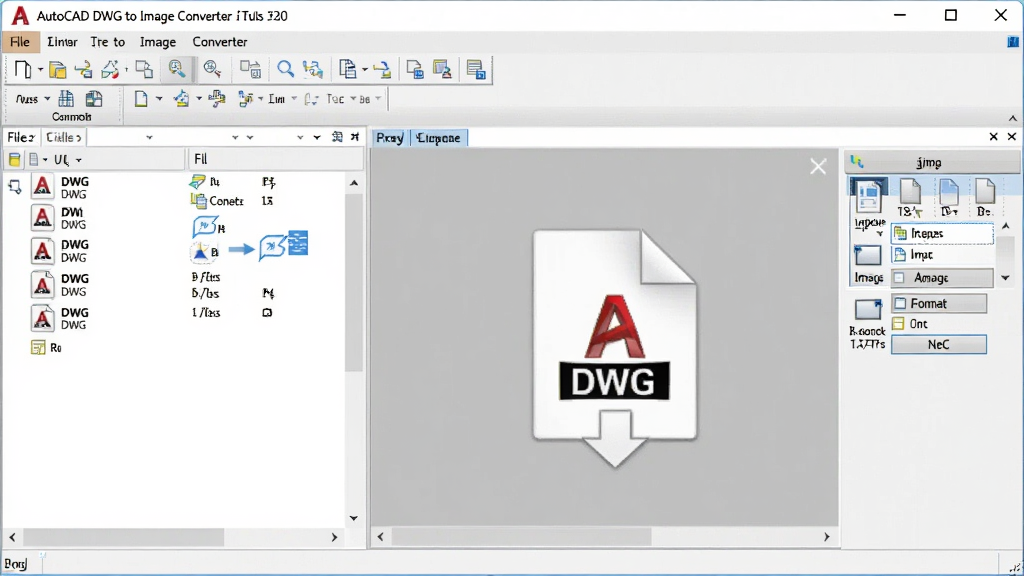The height and width of the screenshot is (576, 1024).
Task: Select the file row with DWS subtitle
Action: pos(59,285)
